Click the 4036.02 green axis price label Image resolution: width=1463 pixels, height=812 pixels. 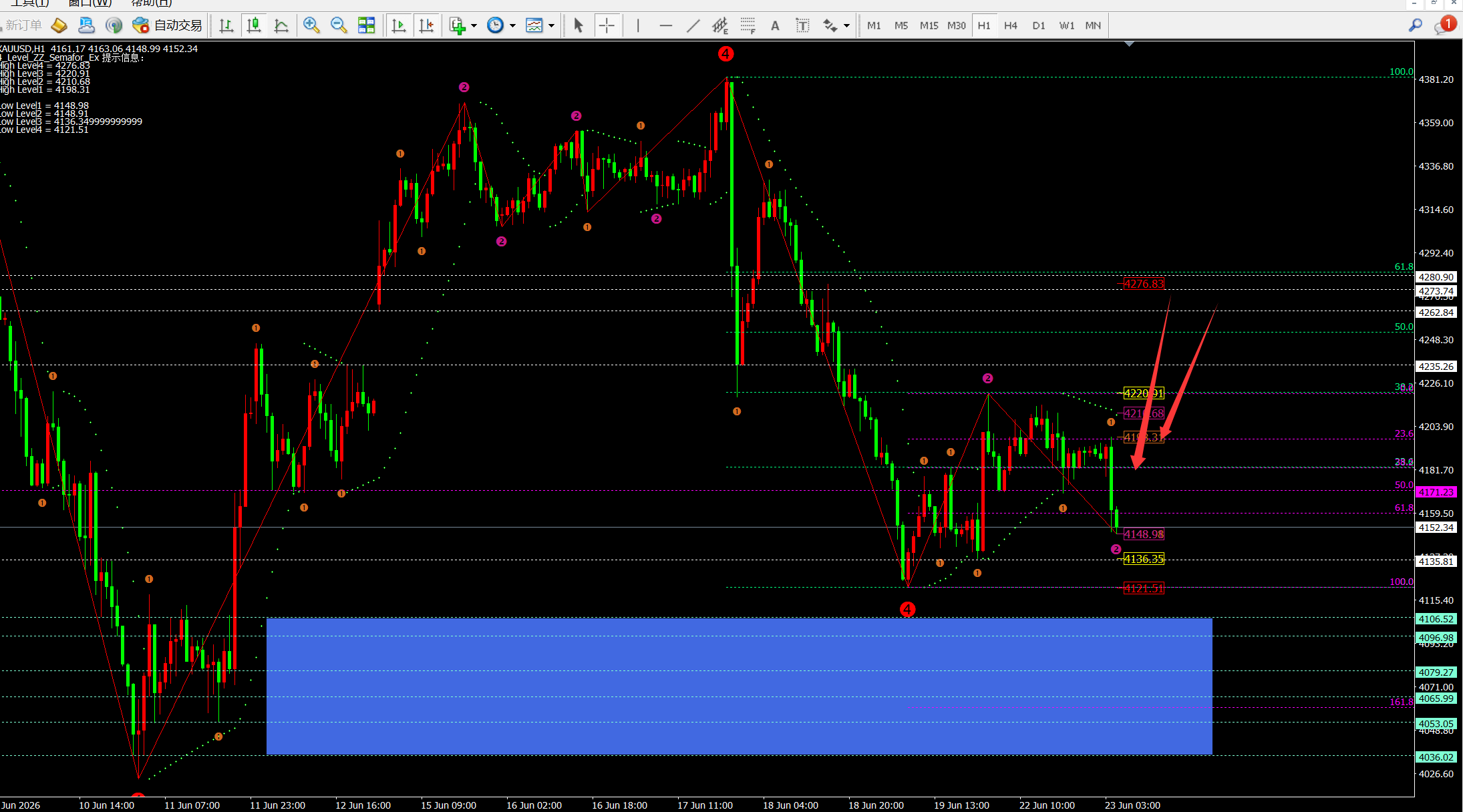[1436, 757]
